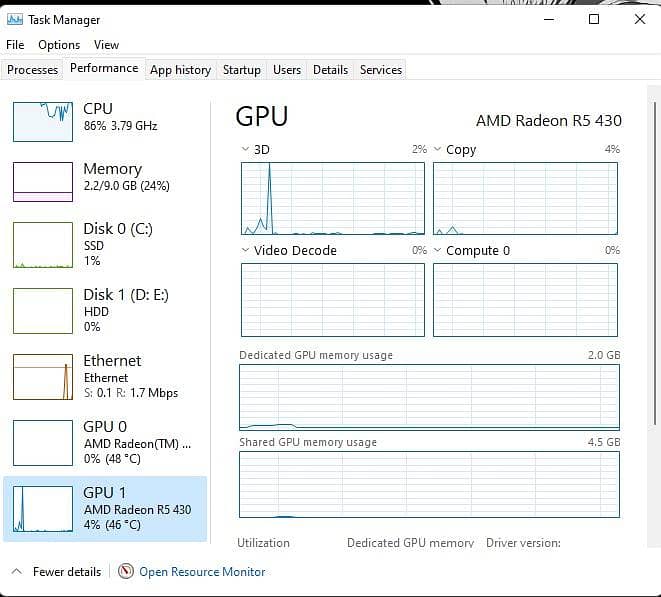The height and width of the screenshot is (597, 661).
Task: Open the Options menu
Action: [59, 45]
